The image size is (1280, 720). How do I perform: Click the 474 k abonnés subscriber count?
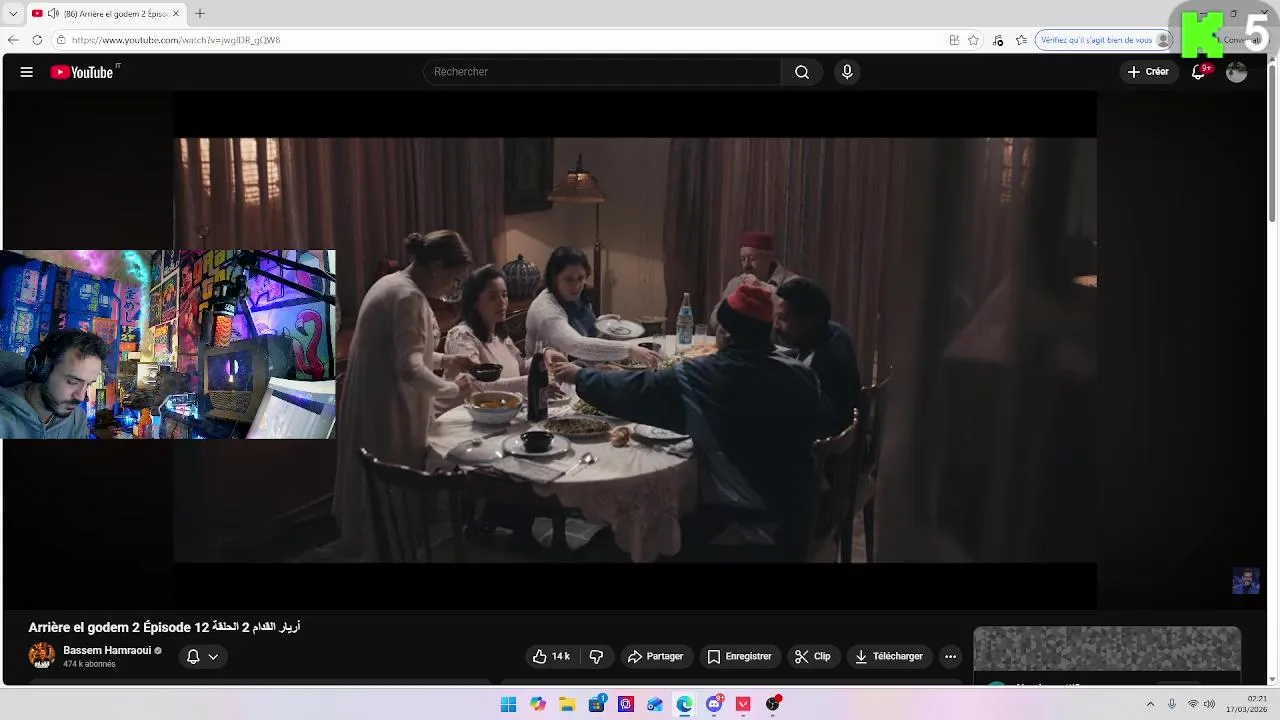coord(89,664)
